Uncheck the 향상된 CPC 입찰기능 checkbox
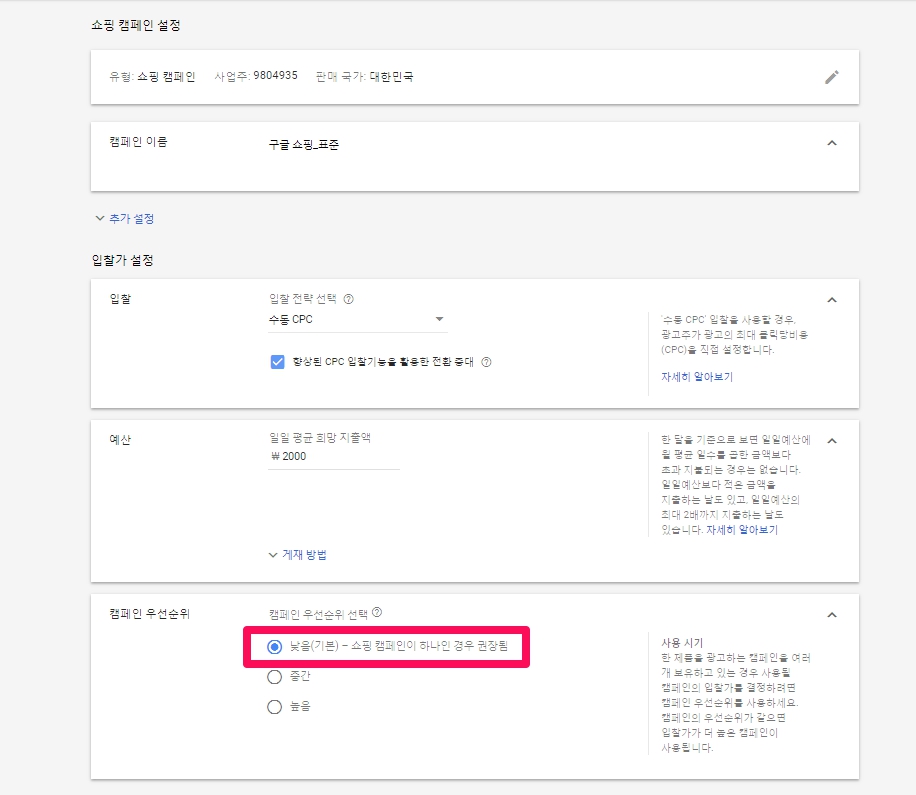The height and width of the screenshot is (795, 916). 278,362
